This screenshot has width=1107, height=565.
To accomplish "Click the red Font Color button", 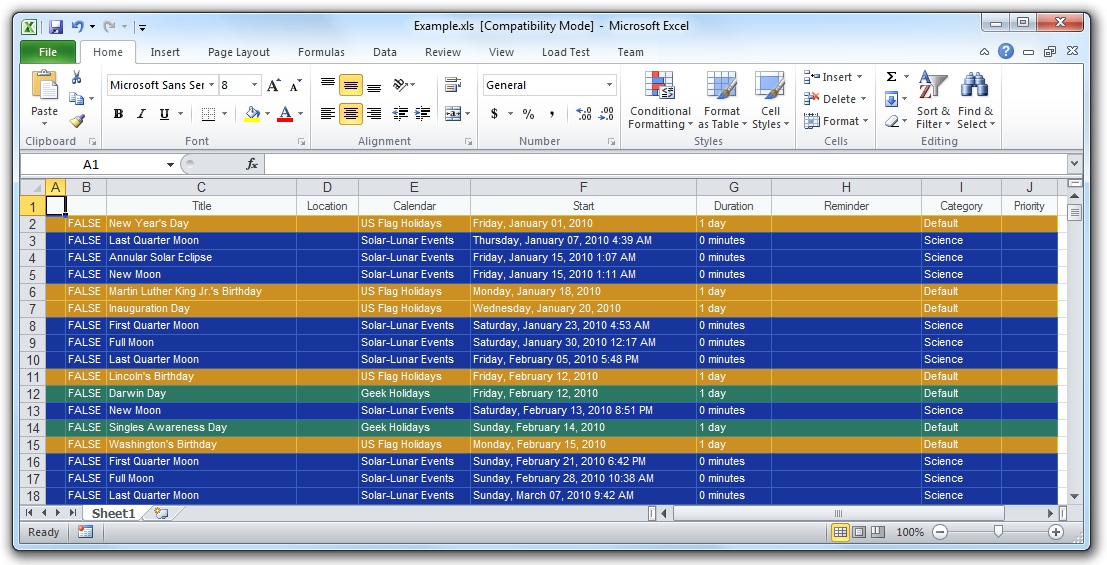I will (285, 114).
